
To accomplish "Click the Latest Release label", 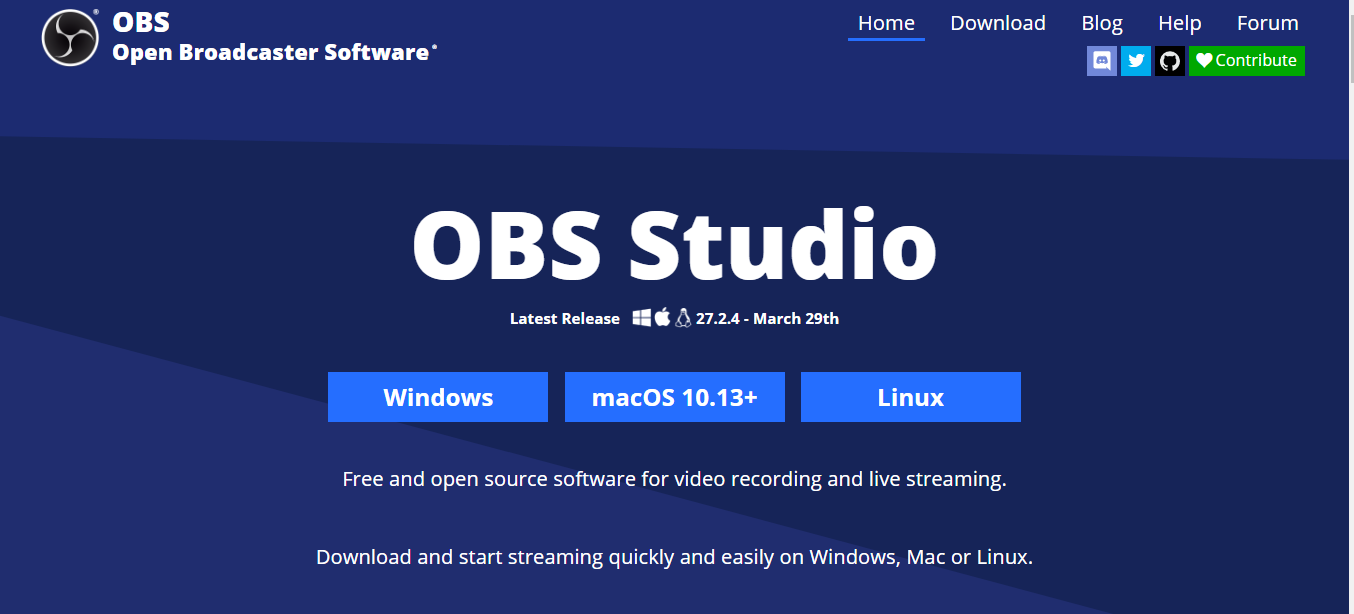I will coord(565,319).
